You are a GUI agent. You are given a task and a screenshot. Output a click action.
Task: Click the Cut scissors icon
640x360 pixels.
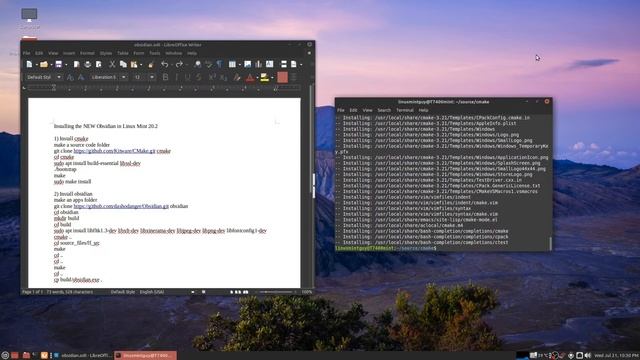tap(112, 64)
